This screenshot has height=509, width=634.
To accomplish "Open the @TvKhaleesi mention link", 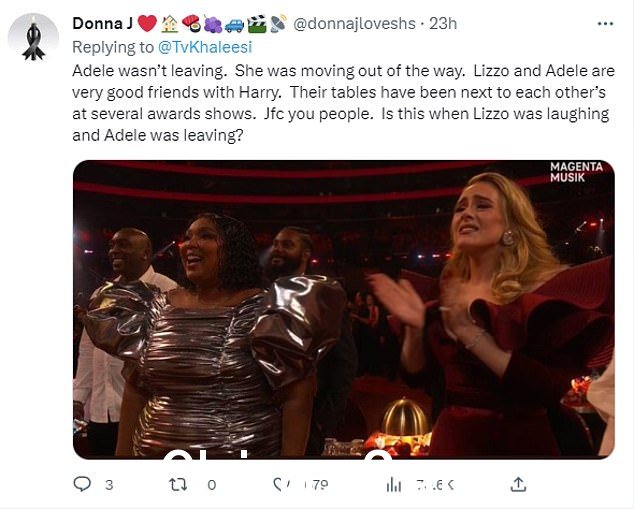I will (x=205, y=47).
